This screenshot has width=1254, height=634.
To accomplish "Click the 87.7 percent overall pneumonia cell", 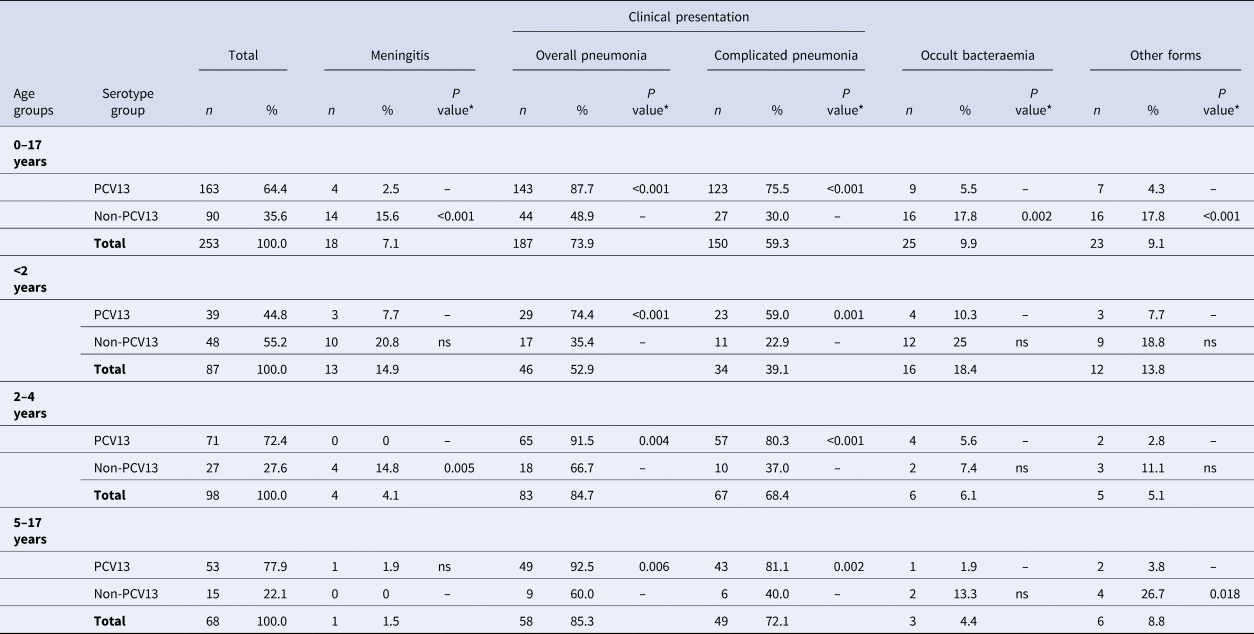I will coord(582,188).
